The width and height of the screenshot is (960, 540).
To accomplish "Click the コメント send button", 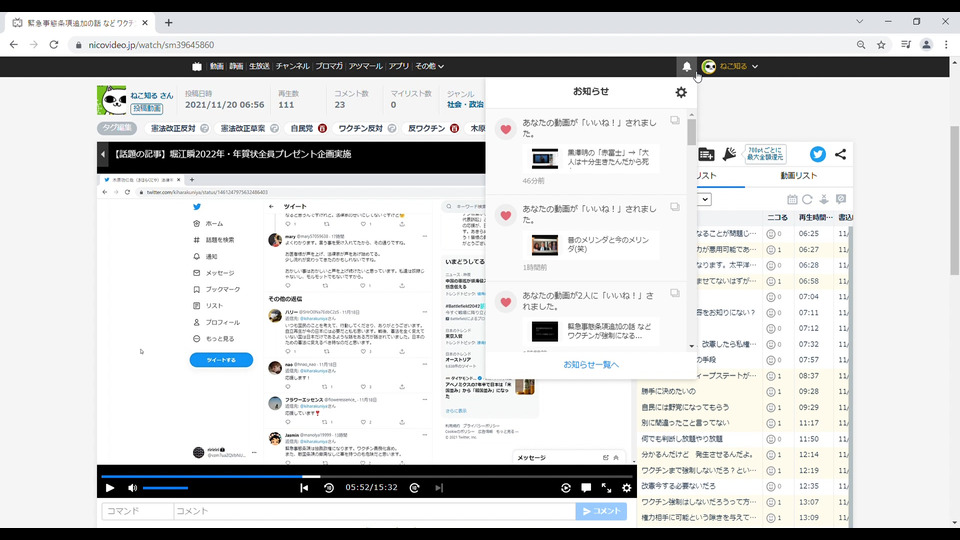I will pyautogui.click(x=601, y=511).
